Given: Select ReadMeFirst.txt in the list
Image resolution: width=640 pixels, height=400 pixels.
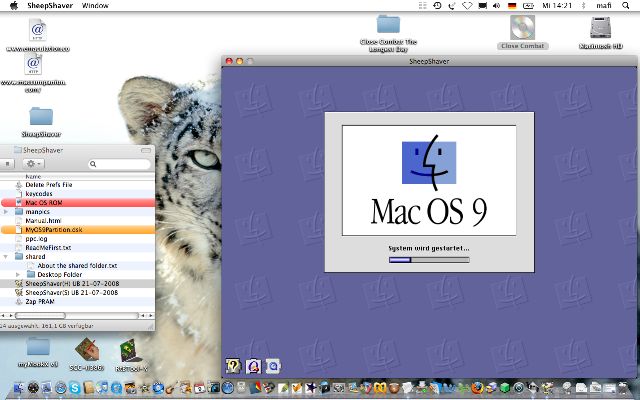Looking at the screenshot, I should (x=49, y=248).
